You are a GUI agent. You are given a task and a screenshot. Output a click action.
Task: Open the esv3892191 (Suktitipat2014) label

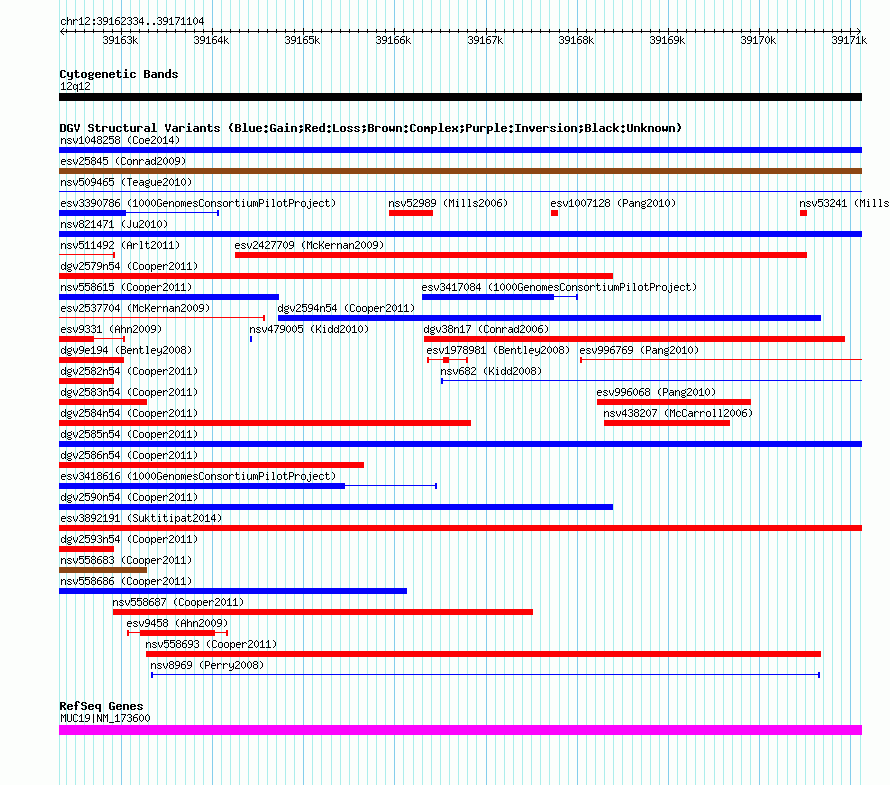click(x=141, y=518)
